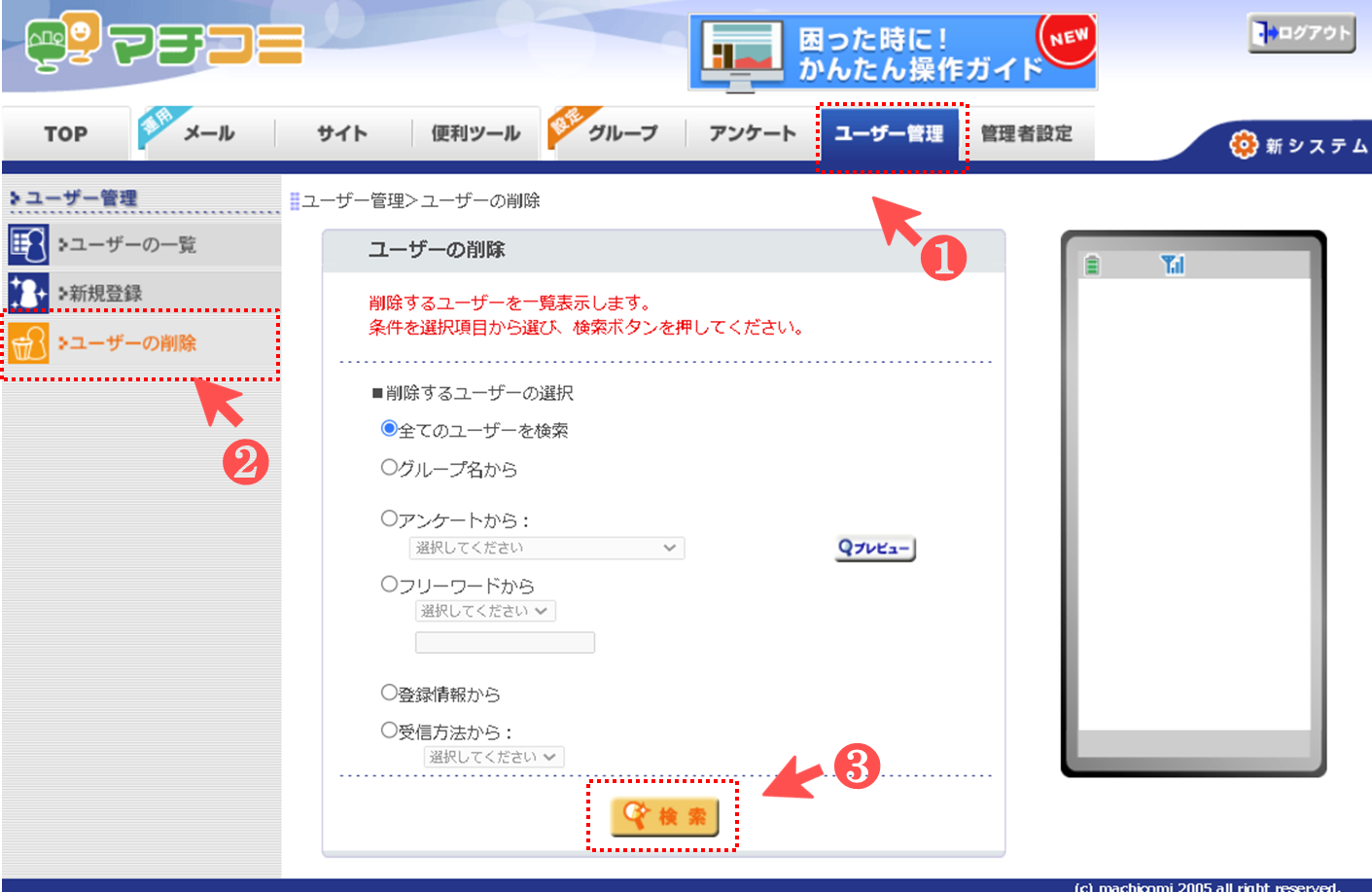Click the orange user deletion trash icon

[28, 343]
